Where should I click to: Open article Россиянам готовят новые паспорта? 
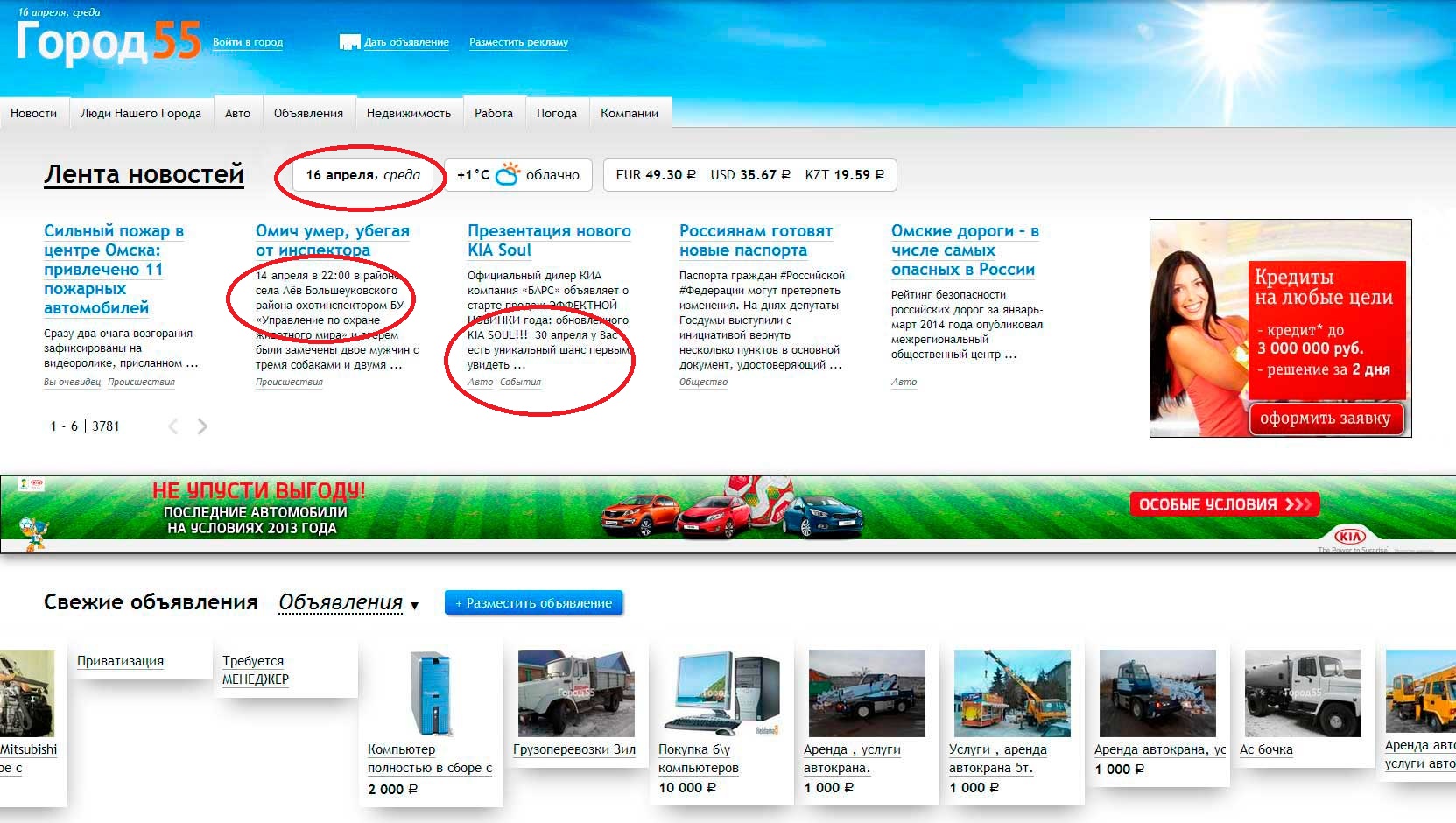coord(756,241)
